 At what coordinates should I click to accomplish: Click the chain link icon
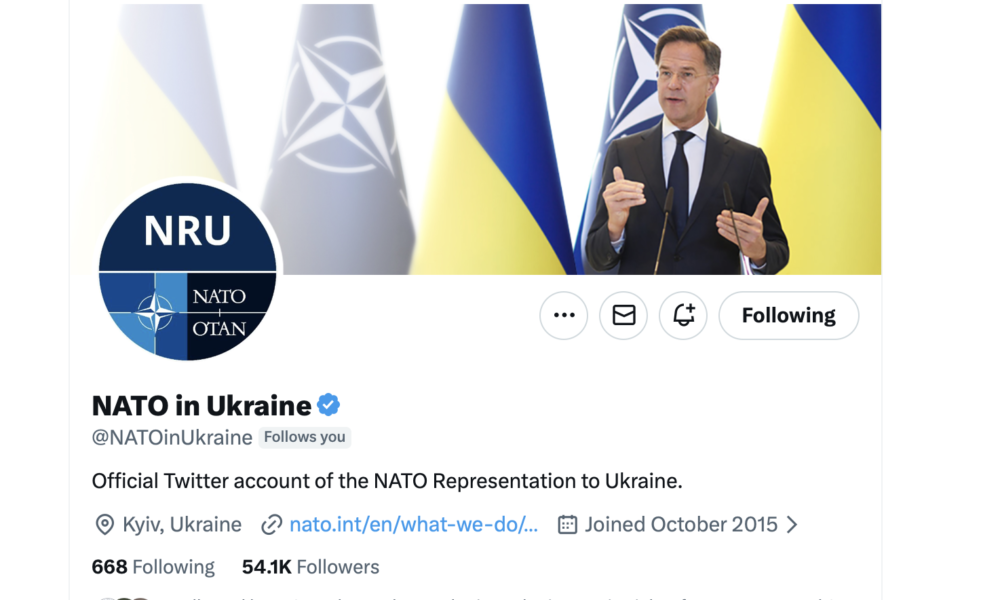271,524
